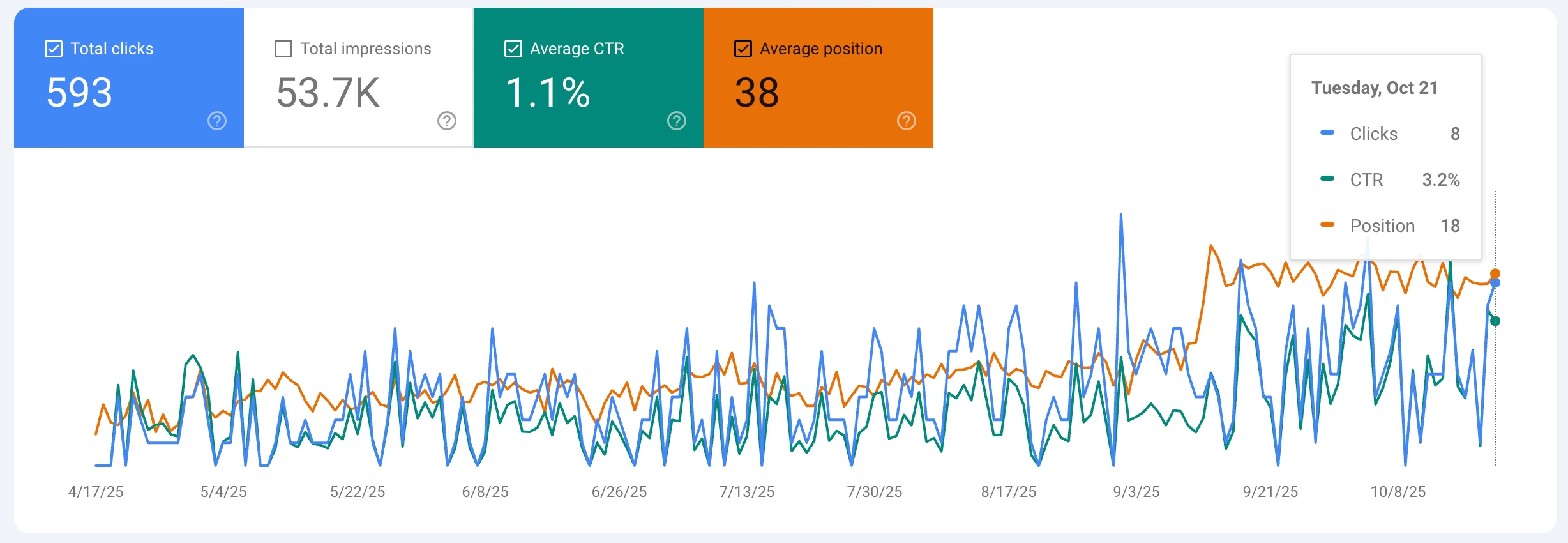Image resolution: width=1568 pixels, height=543 pixels.
Task: Click the orange Position data point on chart
Action: coord(1495,273)
